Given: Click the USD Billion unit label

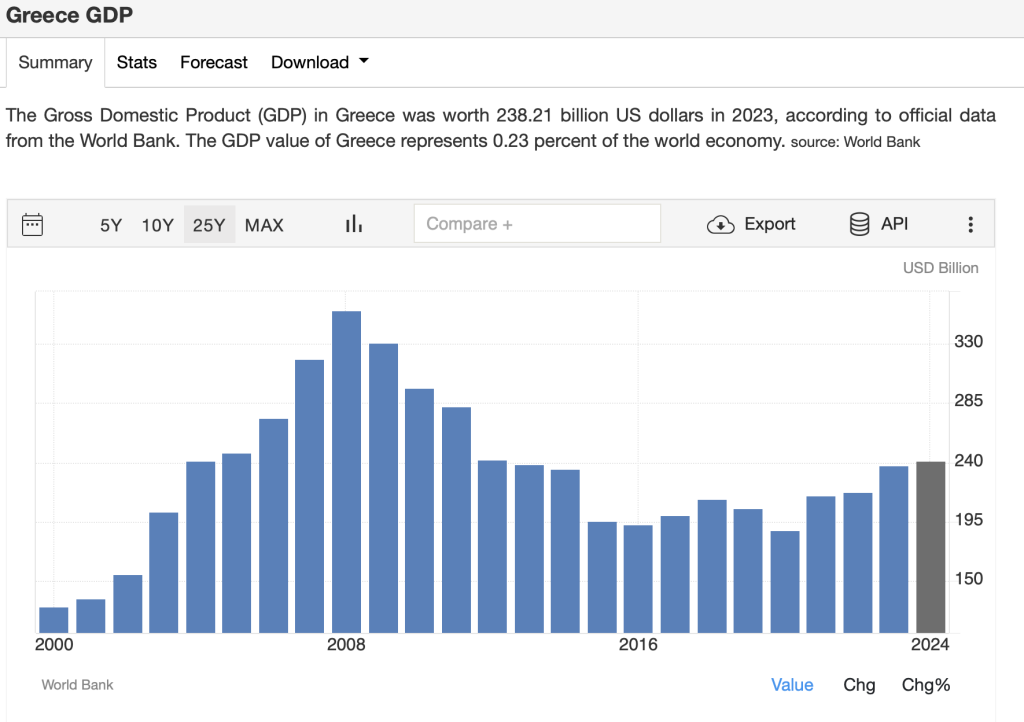Looking at the screenshot, I should click(940, 268).
